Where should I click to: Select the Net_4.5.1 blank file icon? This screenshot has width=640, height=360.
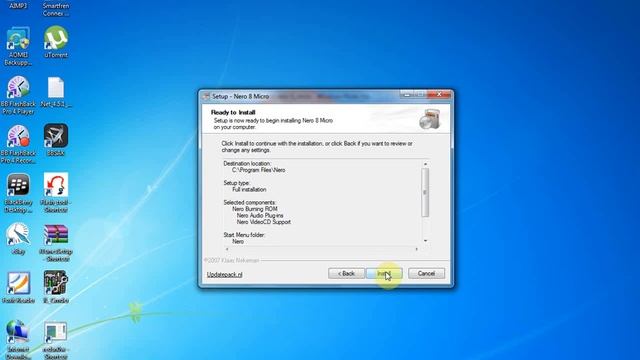point(56,87)
